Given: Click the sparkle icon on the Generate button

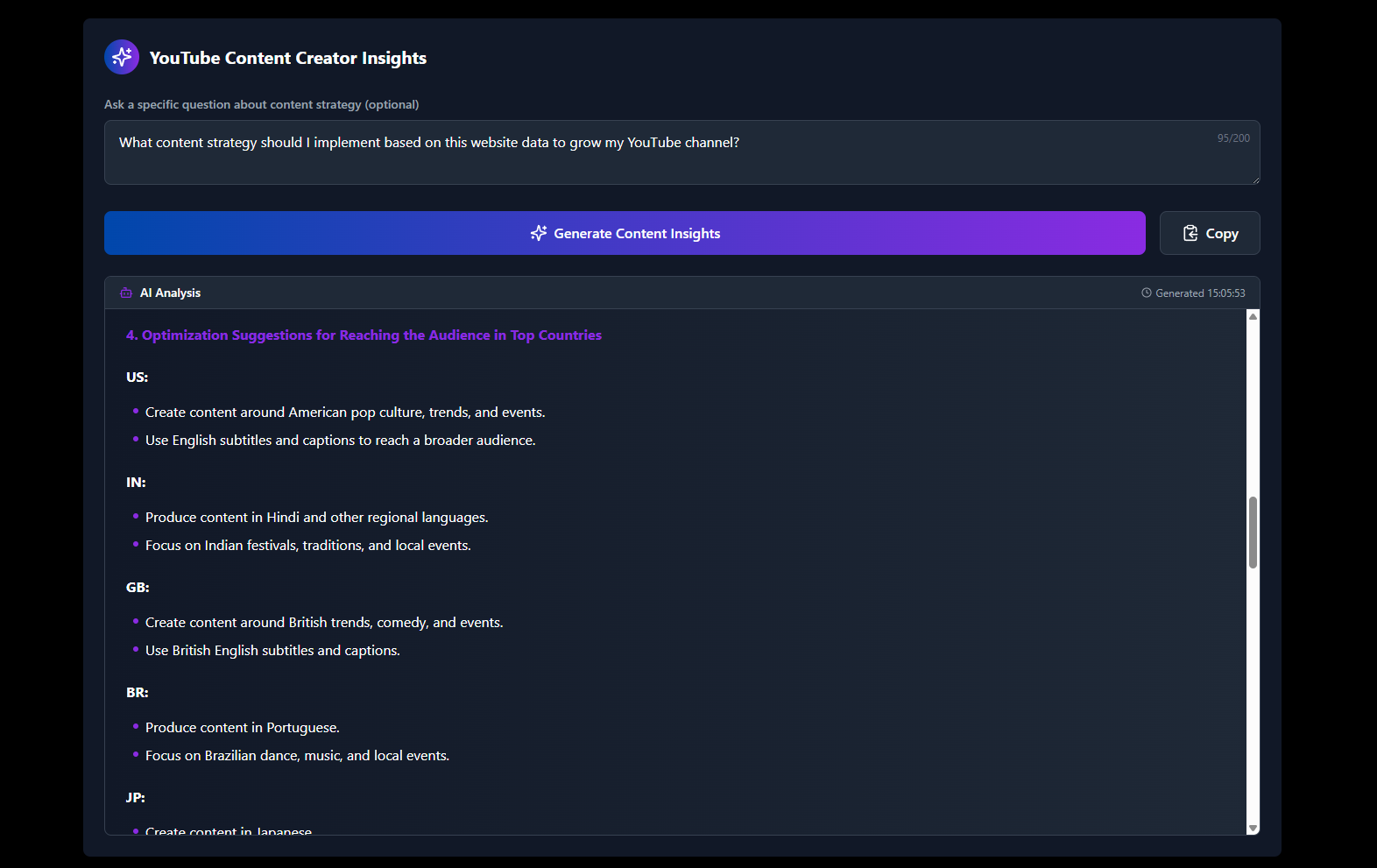Looking at the screenshot, I should 538,233.
